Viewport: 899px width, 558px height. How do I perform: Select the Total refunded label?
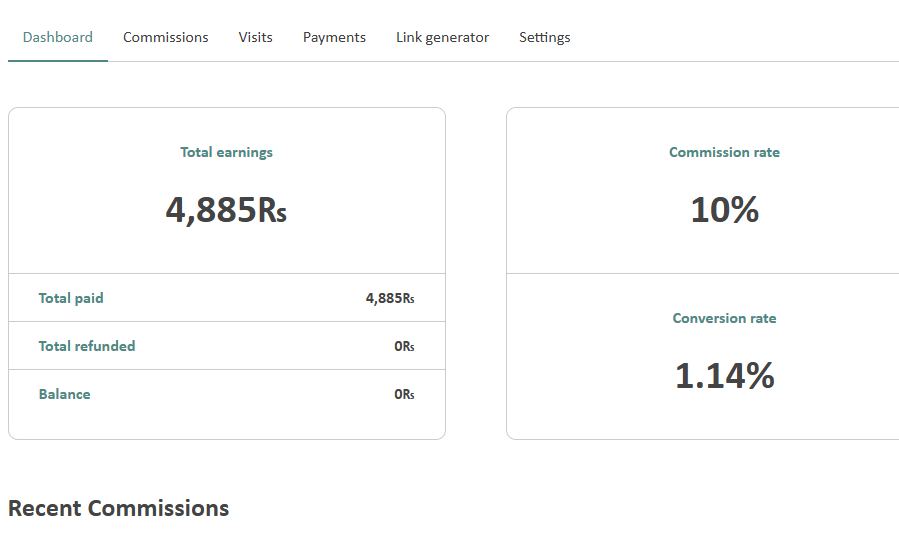(87, 346)
